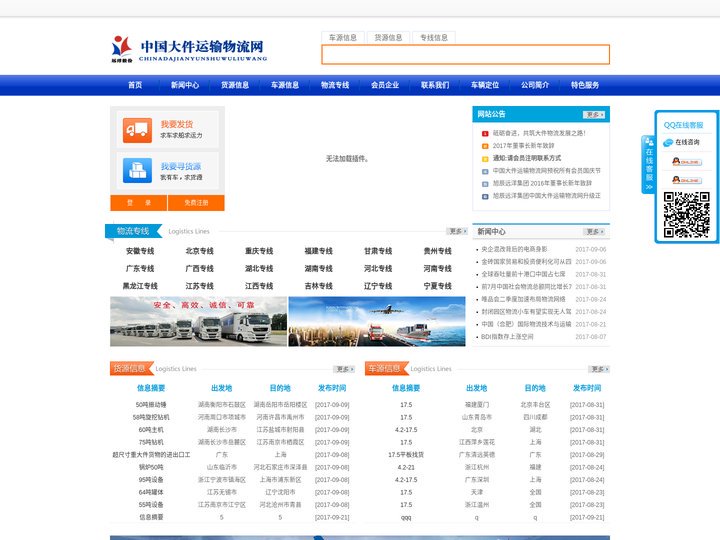Click 更多 in the 新闻中心 panel header
This screenshot has width=720, height=540.
(x=594, y=232)
